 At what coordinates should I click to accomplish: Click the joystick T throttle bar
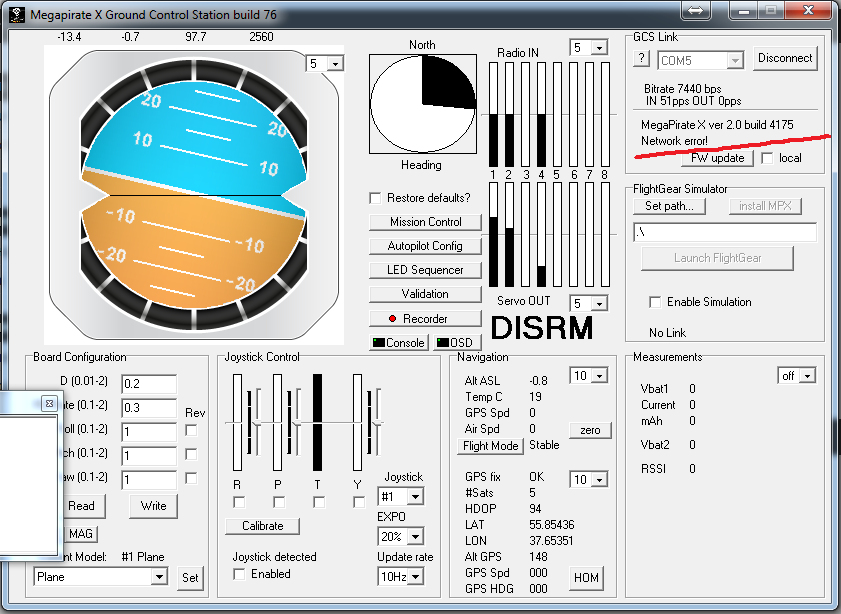pos(318,423)
